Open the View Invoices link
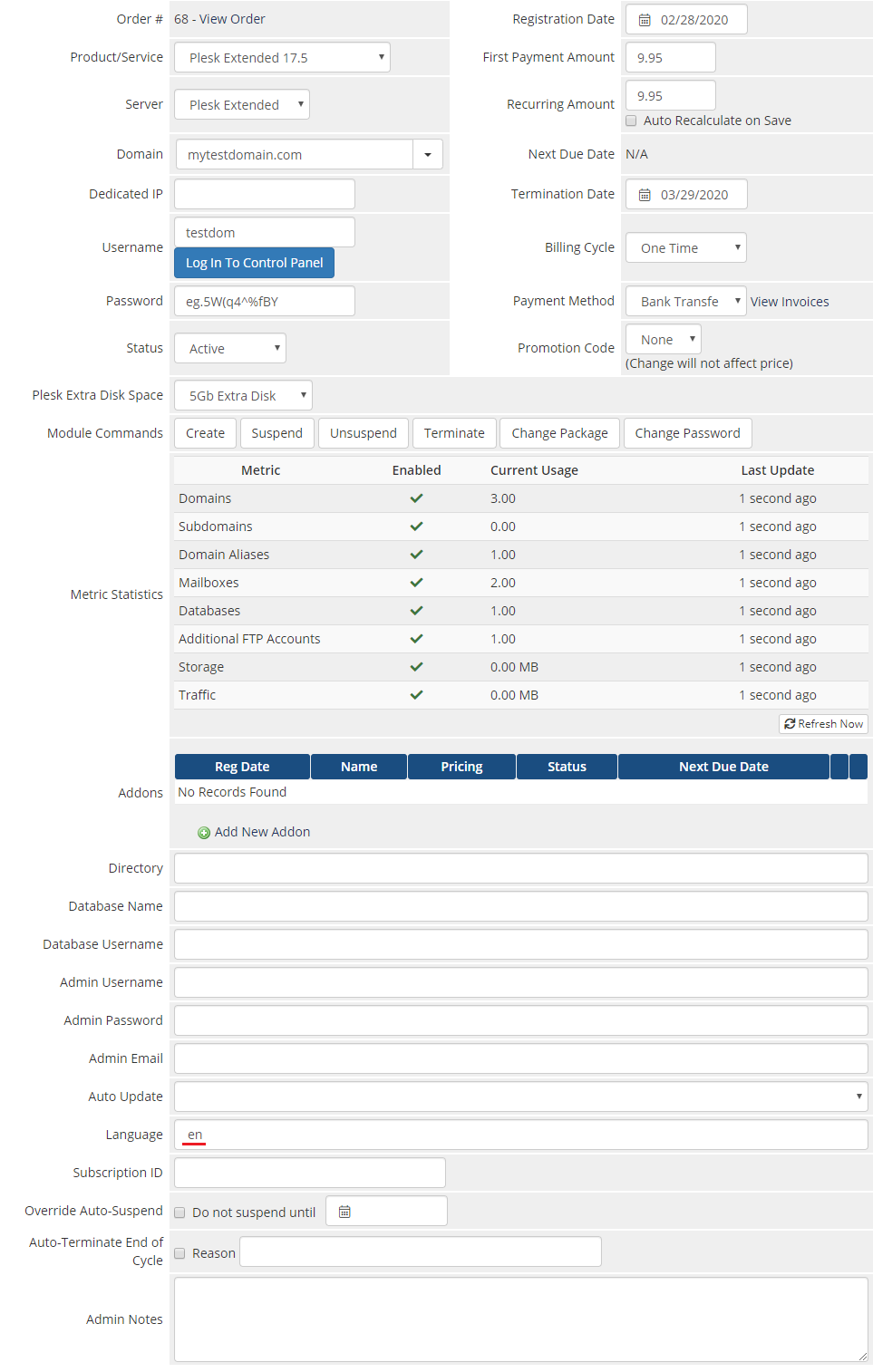This screenshot has height=1372, width=873. tap(790, 302)
